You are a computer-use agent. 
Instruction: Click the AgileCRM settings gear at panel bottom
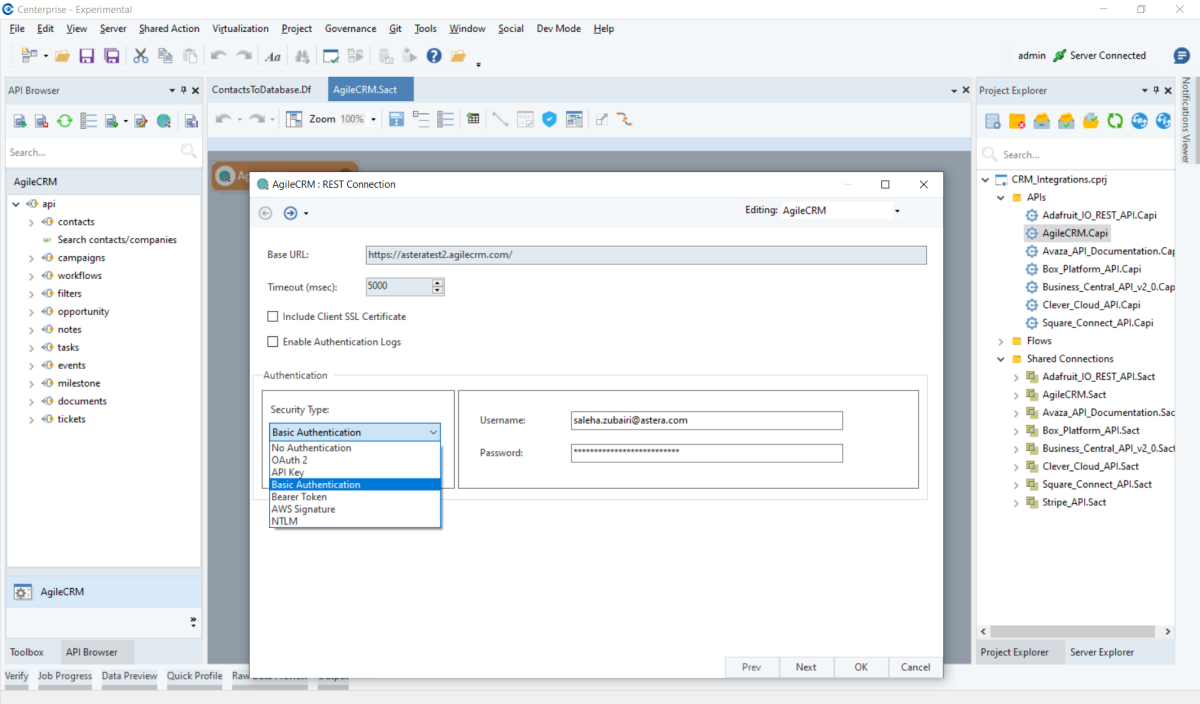click(x=22, y=591)
